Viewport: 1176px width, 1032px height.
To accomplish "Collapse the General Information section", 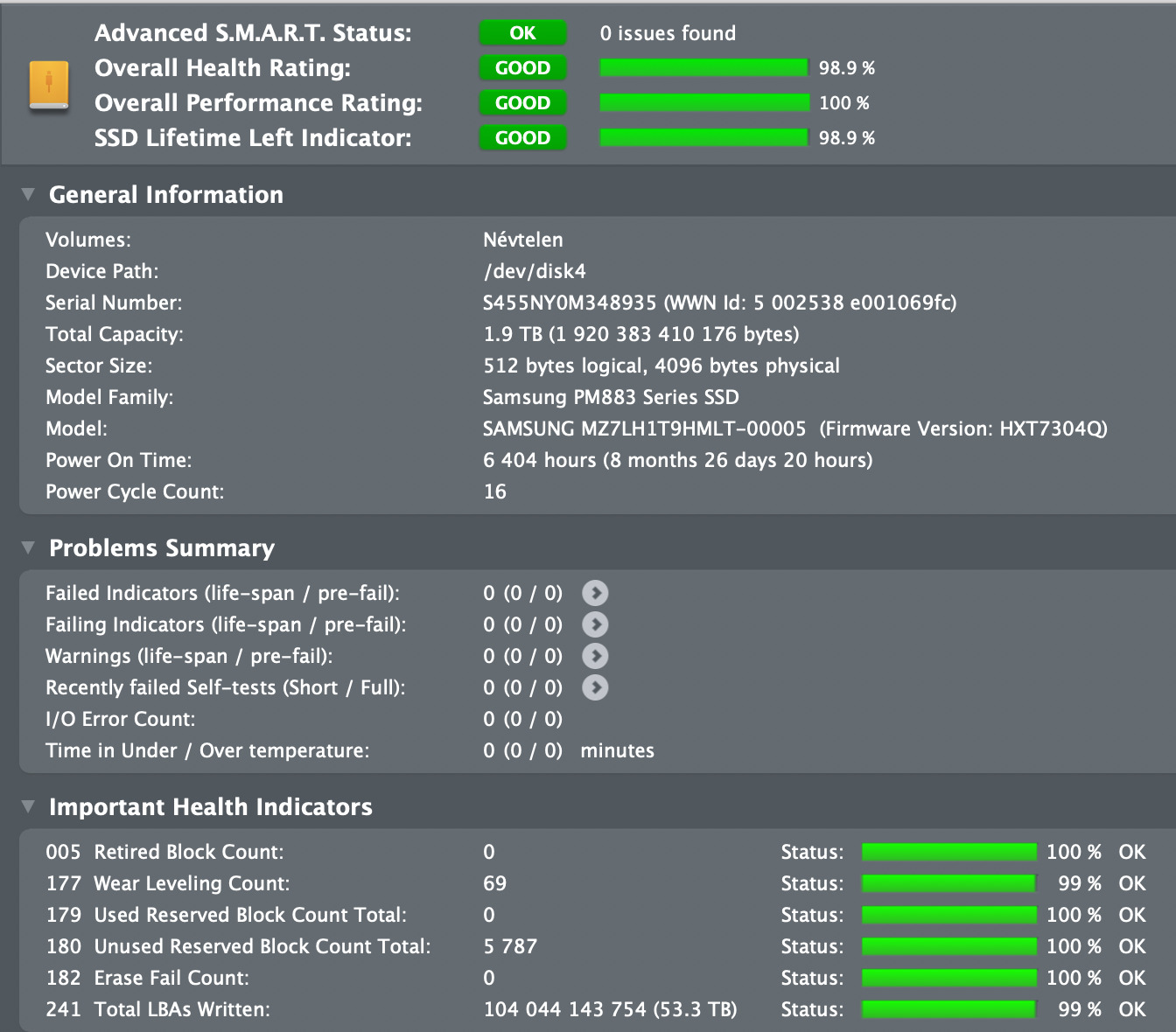I will coord(28,194).
